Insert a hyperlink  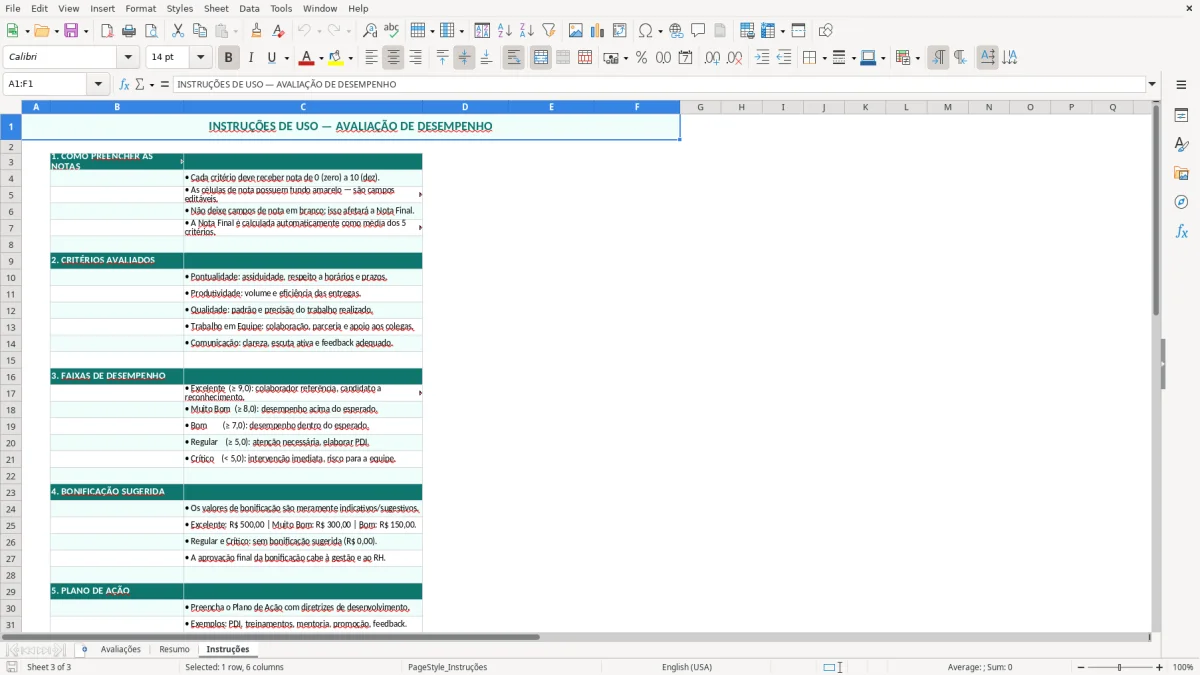677,31
